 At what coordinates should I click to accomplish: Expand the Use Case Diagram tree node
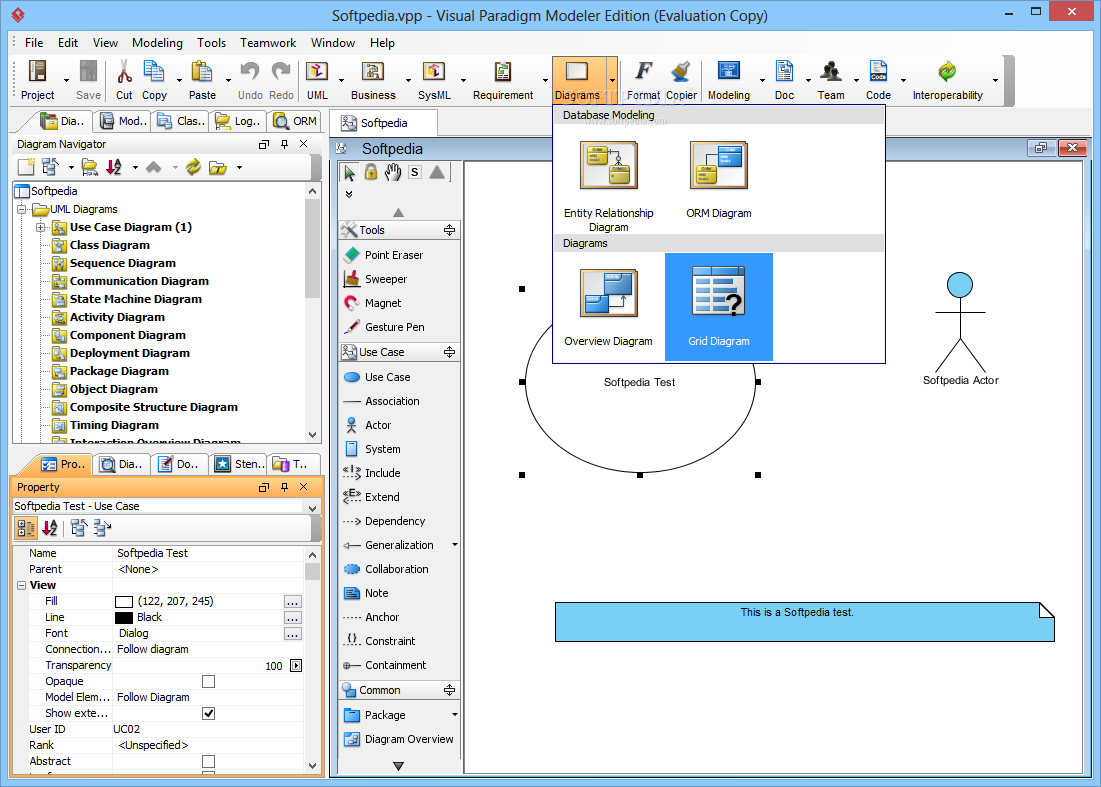click(41, 227)
